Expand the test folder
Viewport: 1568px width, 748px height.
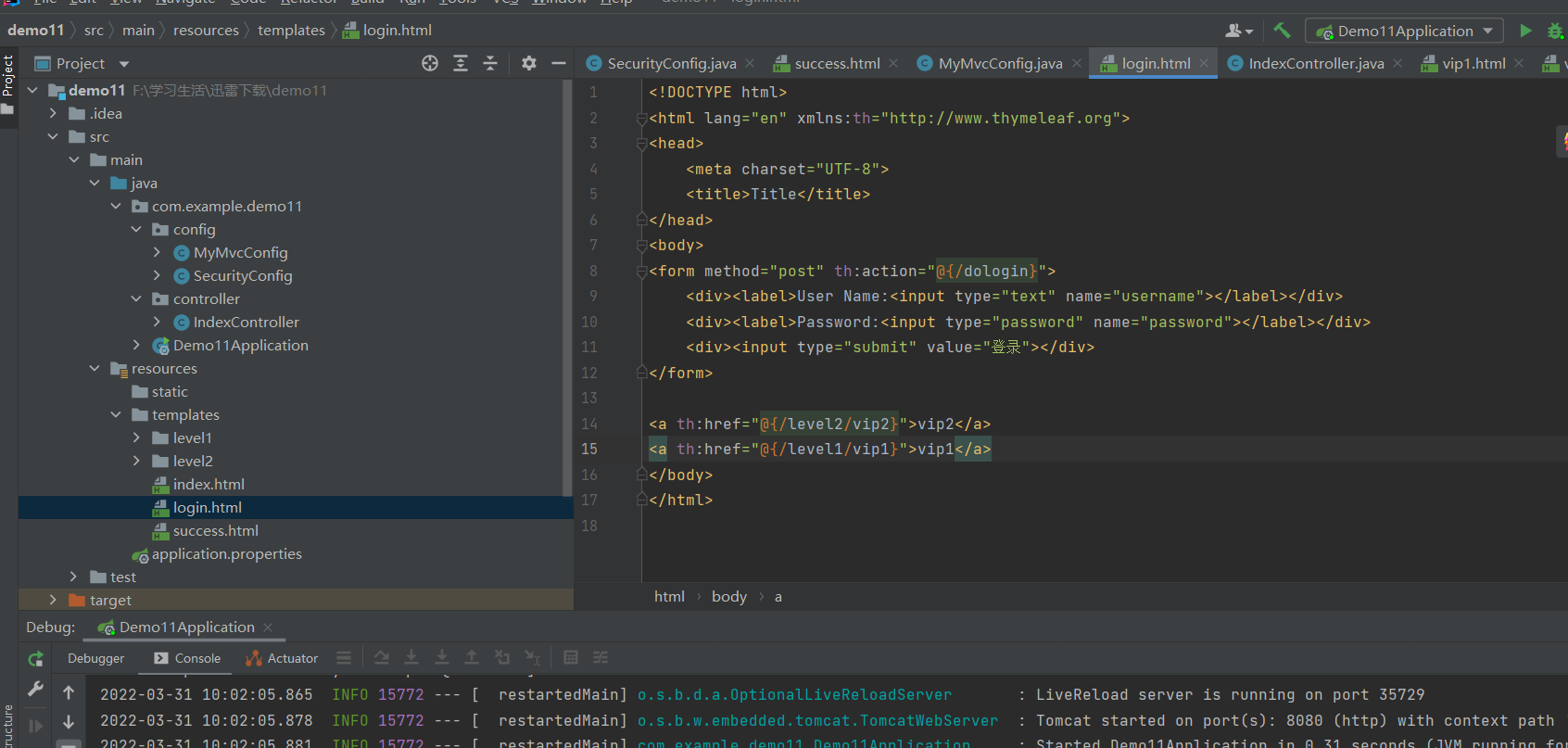tap(73, 577)
